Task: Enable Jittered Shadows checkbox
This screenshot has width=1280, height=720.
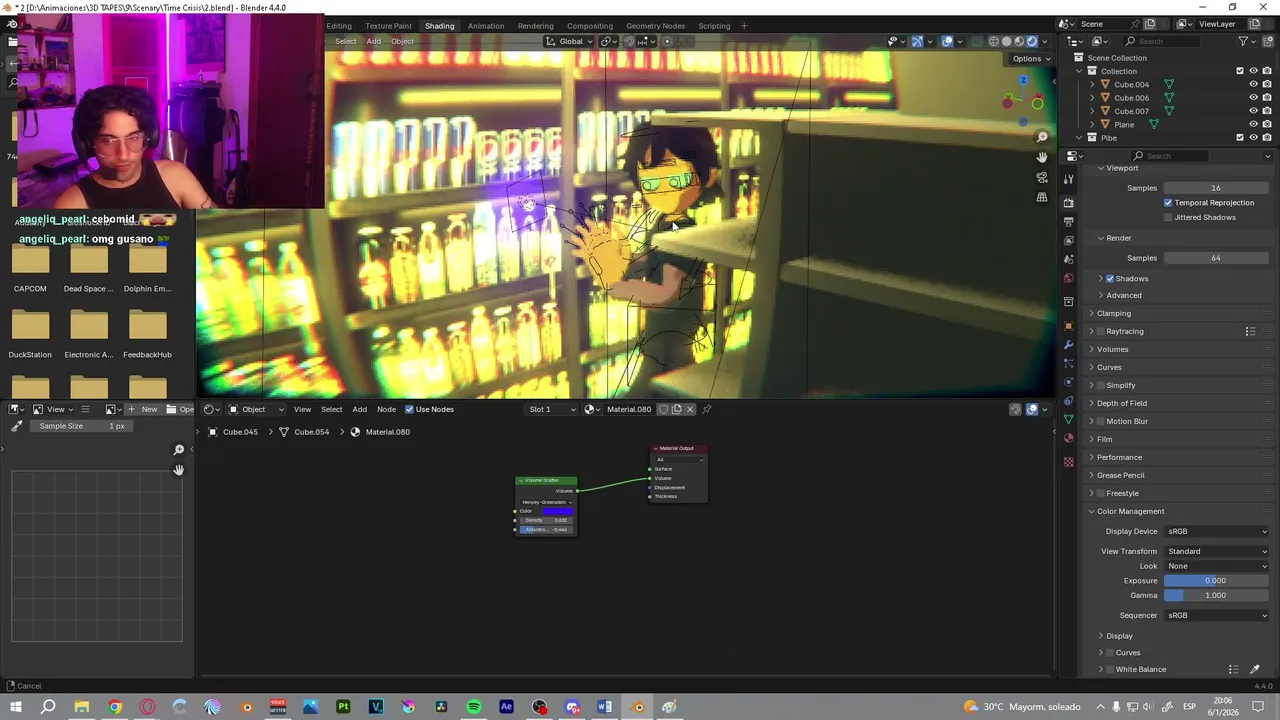Action: (x=1168, y=217)
